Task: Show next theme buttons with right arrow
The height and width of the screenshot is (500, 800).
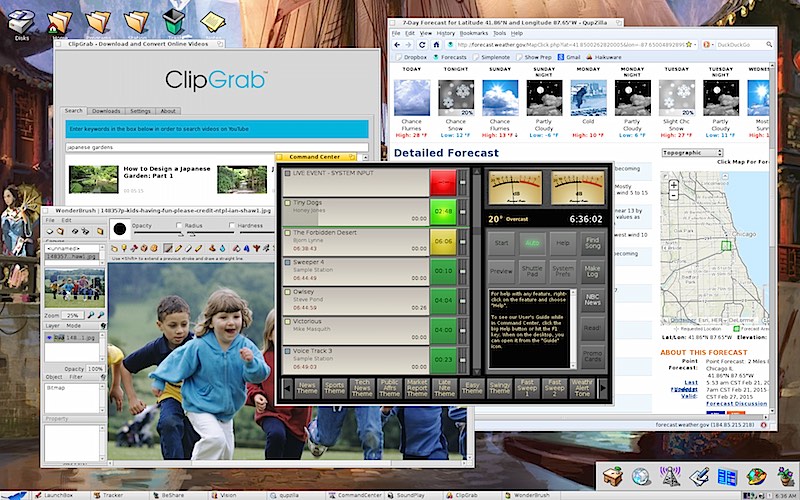Action: [x=602, y=389]
